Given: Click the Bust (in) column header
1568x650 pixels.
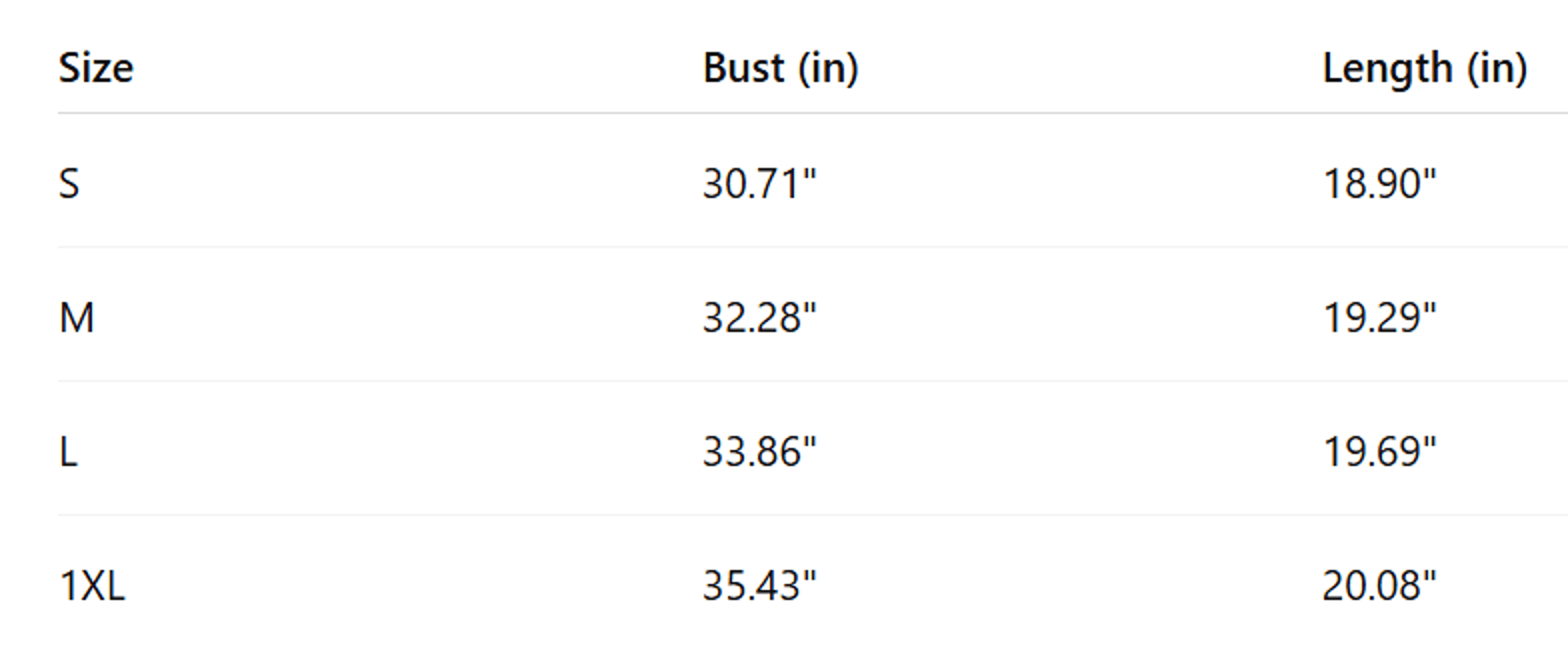Looking at the screenshot, I should pos(780,68).
